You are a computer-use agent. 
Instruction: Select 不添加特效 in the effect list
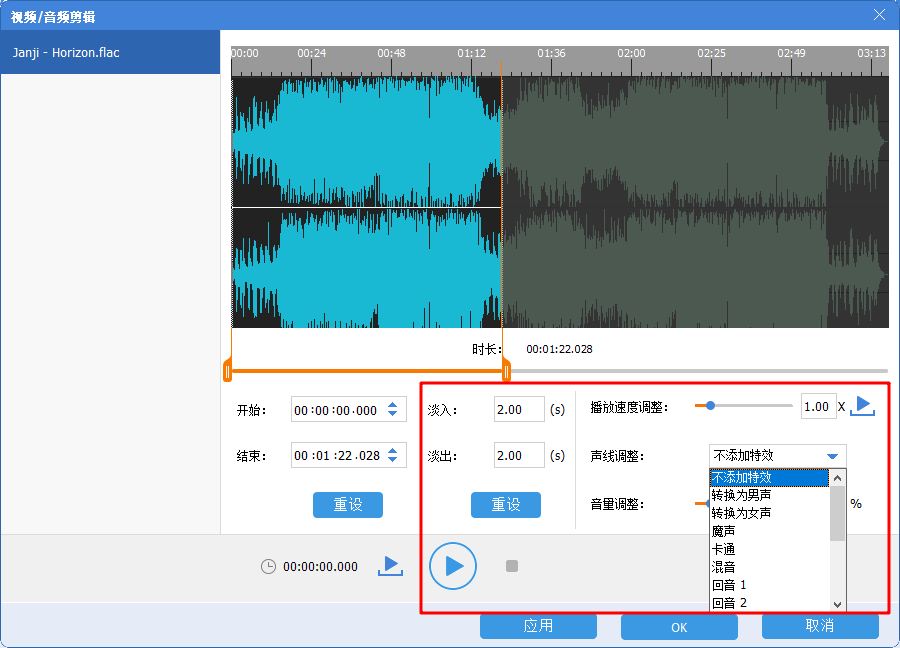pos(769,478)
